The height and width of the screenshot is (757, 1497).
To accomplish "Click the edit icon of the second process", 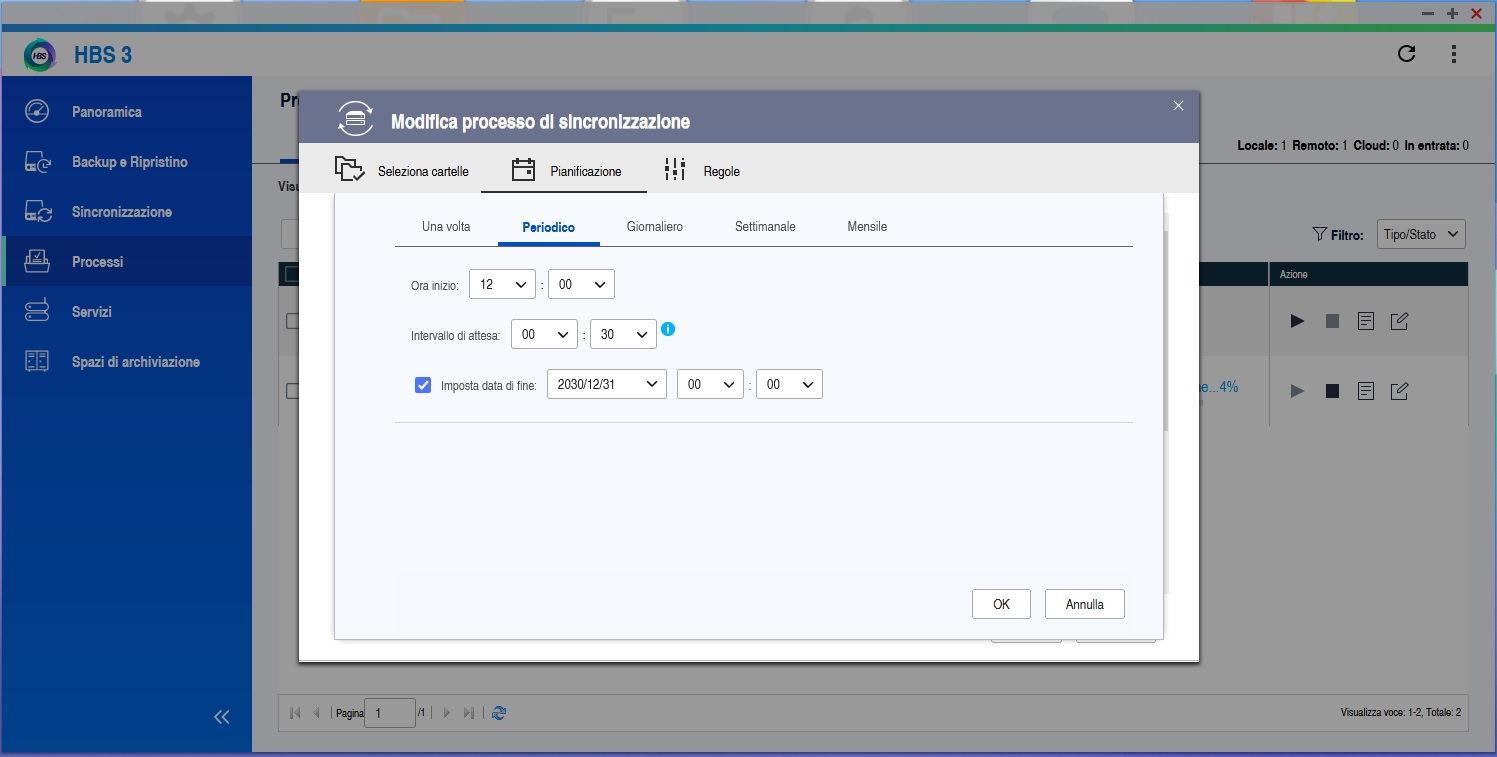I will (1400, 391).
